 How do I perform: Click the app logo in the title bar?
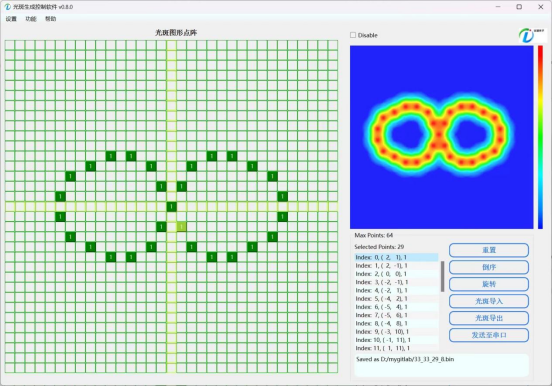coord(7,7)
